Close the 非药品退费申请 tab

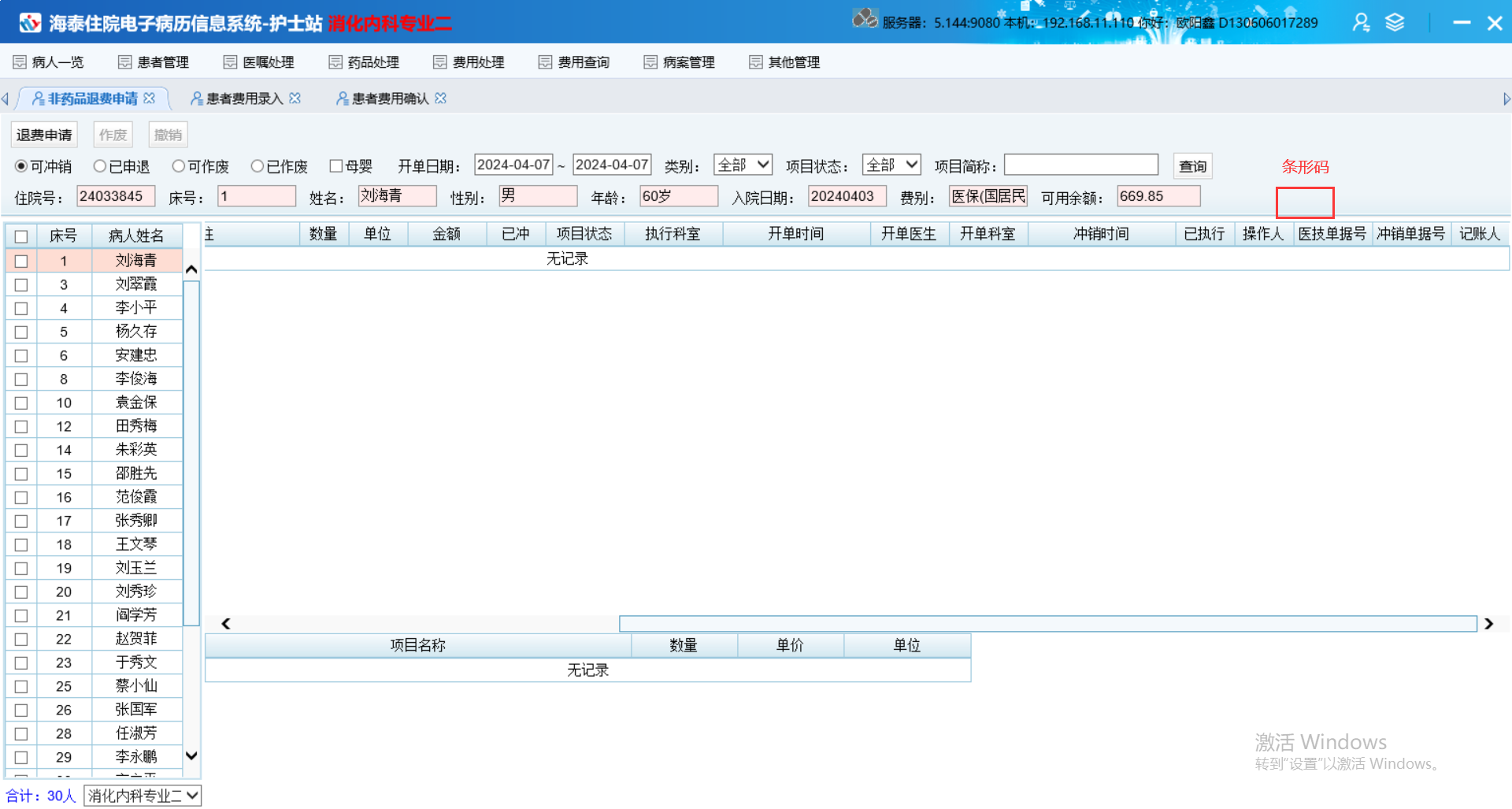pyautogui.click(x=150, y=98)
